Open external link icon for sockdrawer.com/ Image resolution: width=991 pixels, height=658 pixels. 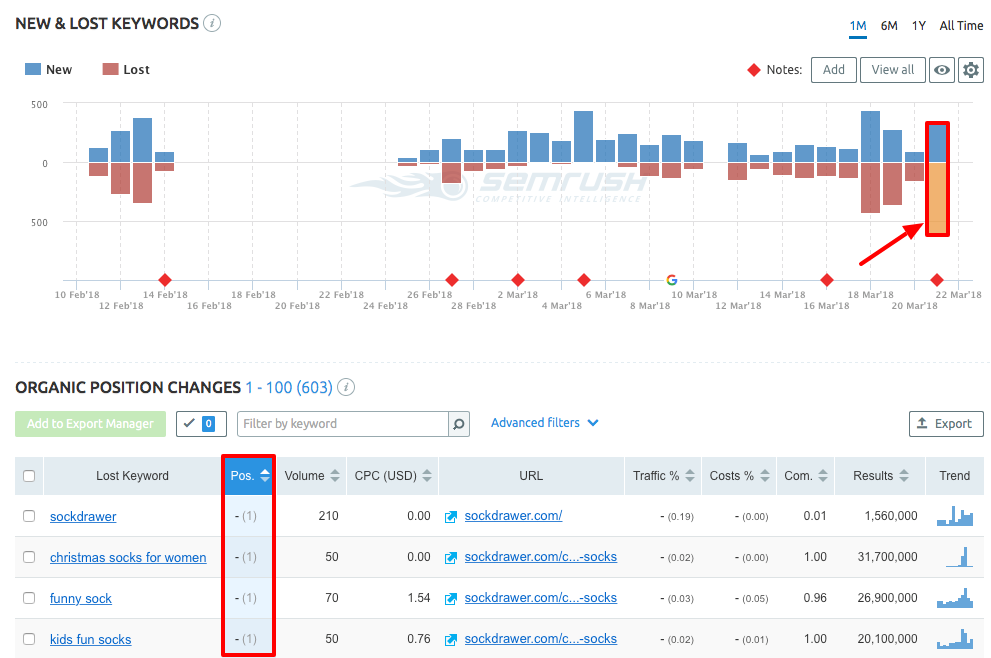click(x=451, y=517)
